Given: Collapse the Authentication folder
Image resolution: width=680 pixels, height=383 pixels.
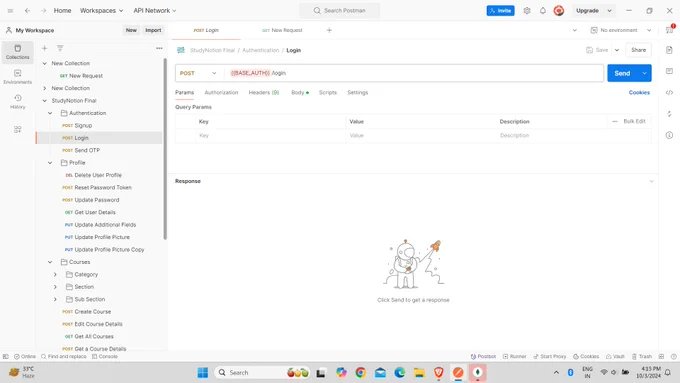Looking at the screenshot, I should pos(50,113).
